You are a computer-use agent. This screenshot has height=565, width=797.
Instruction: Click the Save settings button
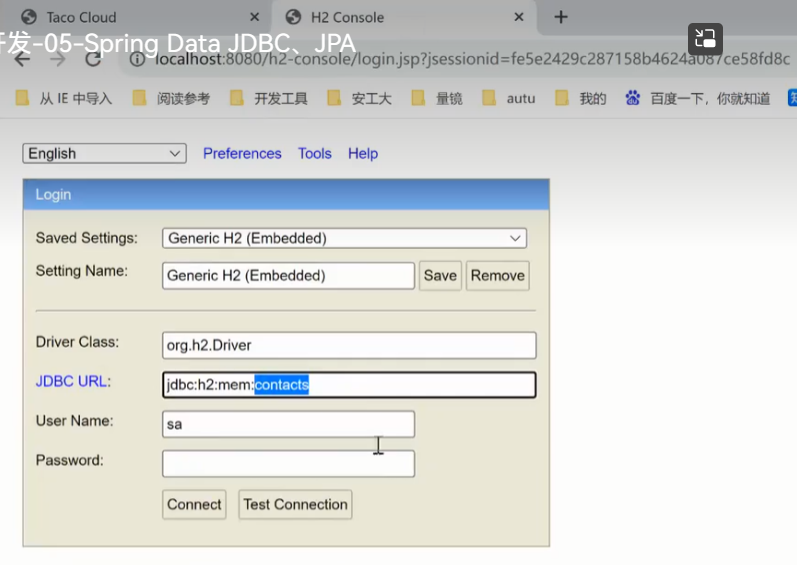(x=440, y=275)
